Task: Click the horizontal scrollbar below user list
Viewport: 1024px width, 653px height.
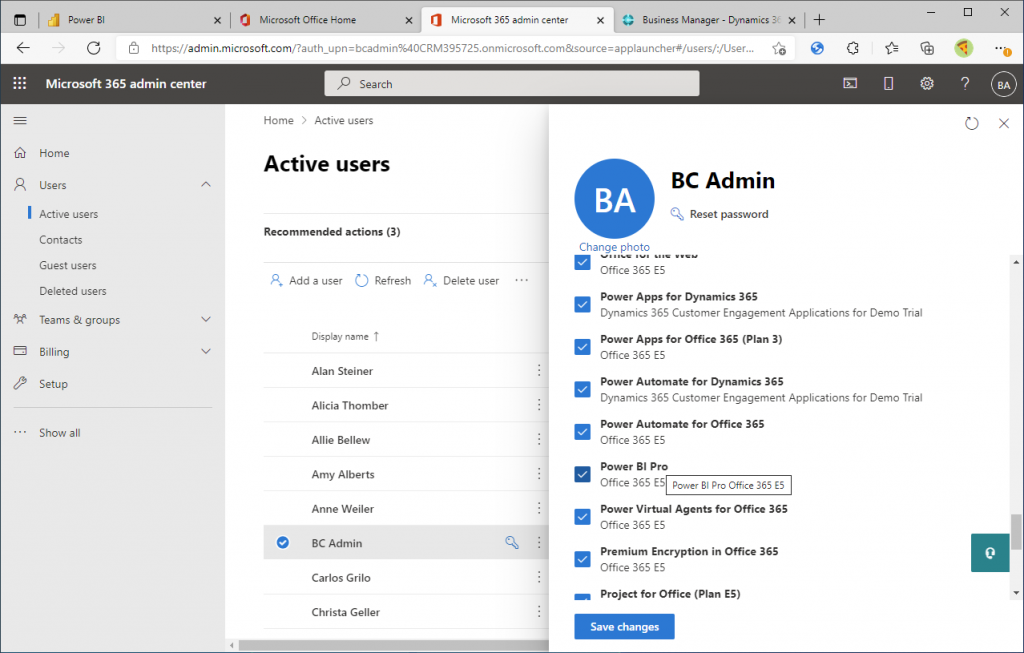Action: (x=394, y=645)
